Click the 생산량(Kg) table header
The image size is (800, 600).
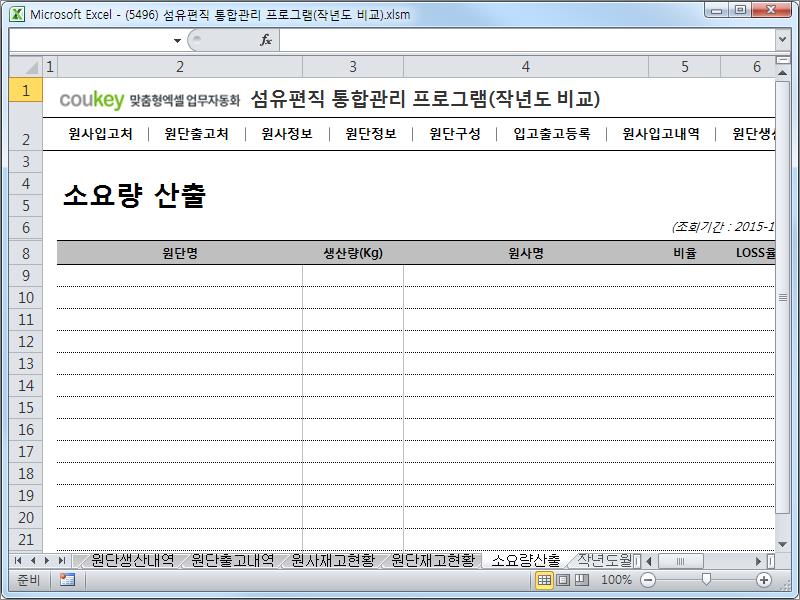tap(353, 253)
